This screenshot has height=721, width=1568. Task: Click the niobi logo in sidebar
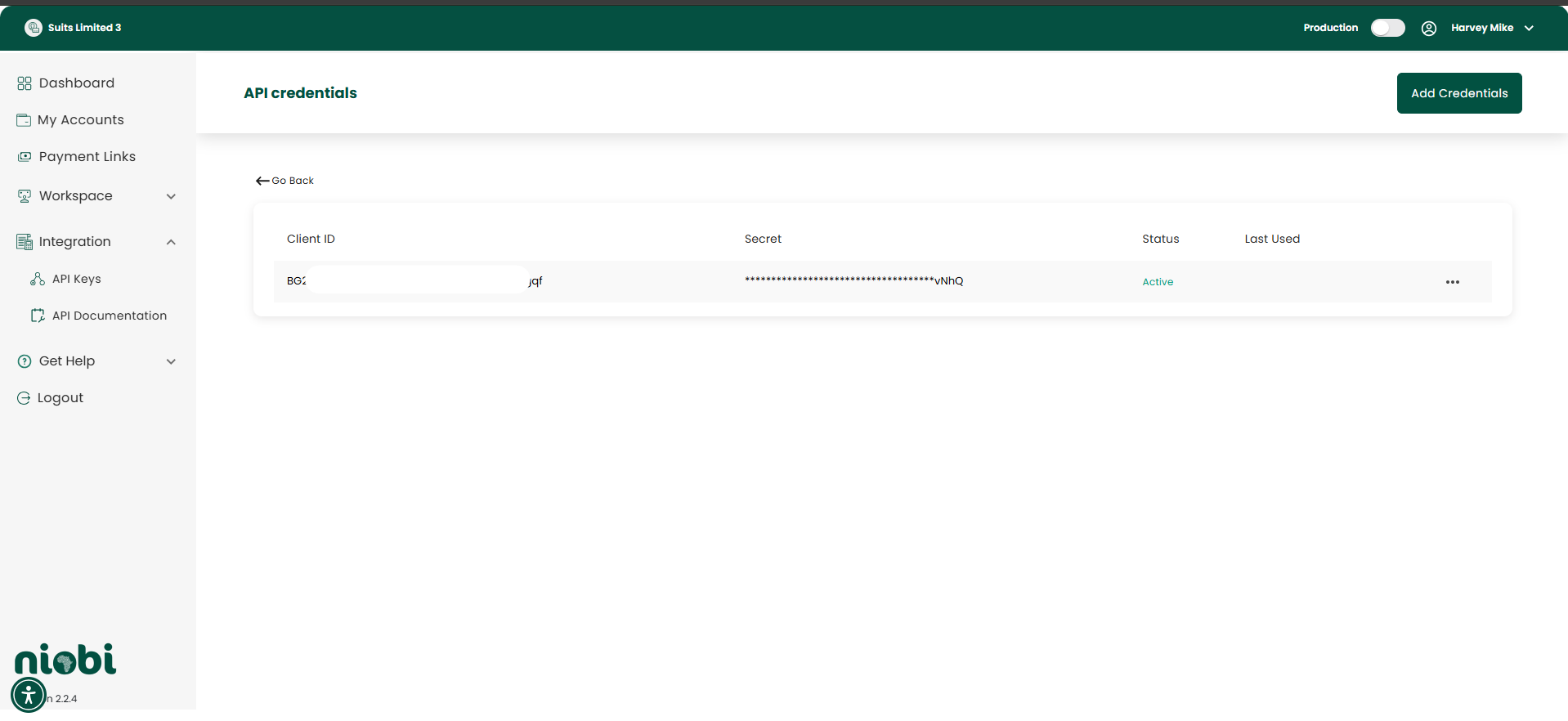[65, 659]
